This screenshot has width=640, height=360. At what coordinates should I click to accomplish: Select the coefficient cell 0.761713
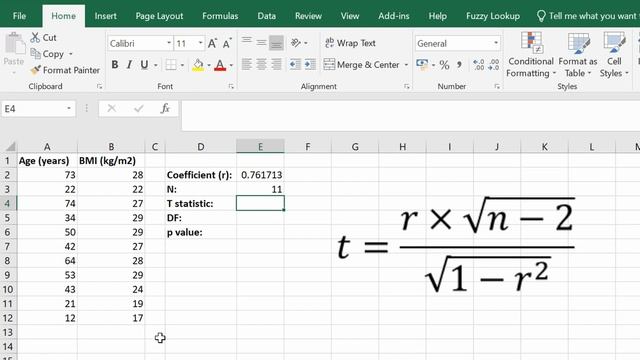[260, 175]
